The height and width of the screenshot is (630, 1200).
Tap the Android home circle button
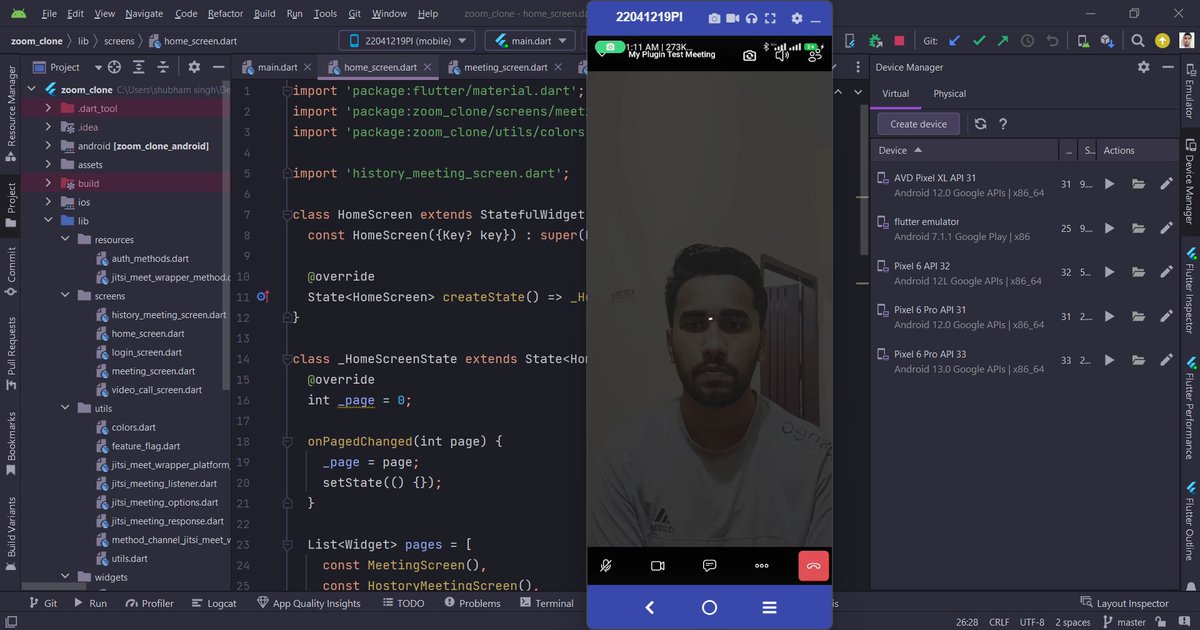click(x=709, y=607)
